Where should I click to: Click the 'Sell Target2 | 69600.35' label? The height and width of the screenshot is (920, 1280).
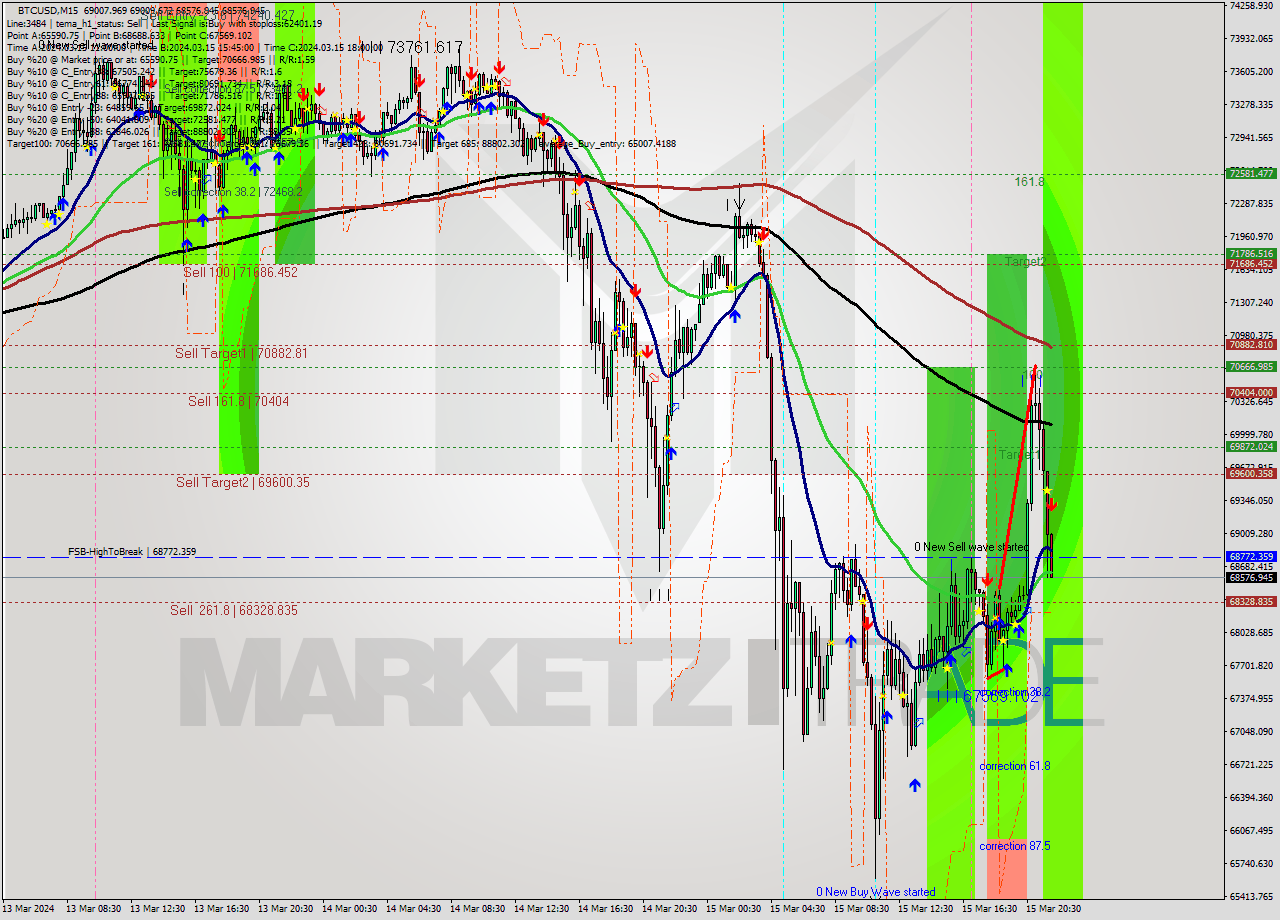pyautogui.click(x=243, y=482)
